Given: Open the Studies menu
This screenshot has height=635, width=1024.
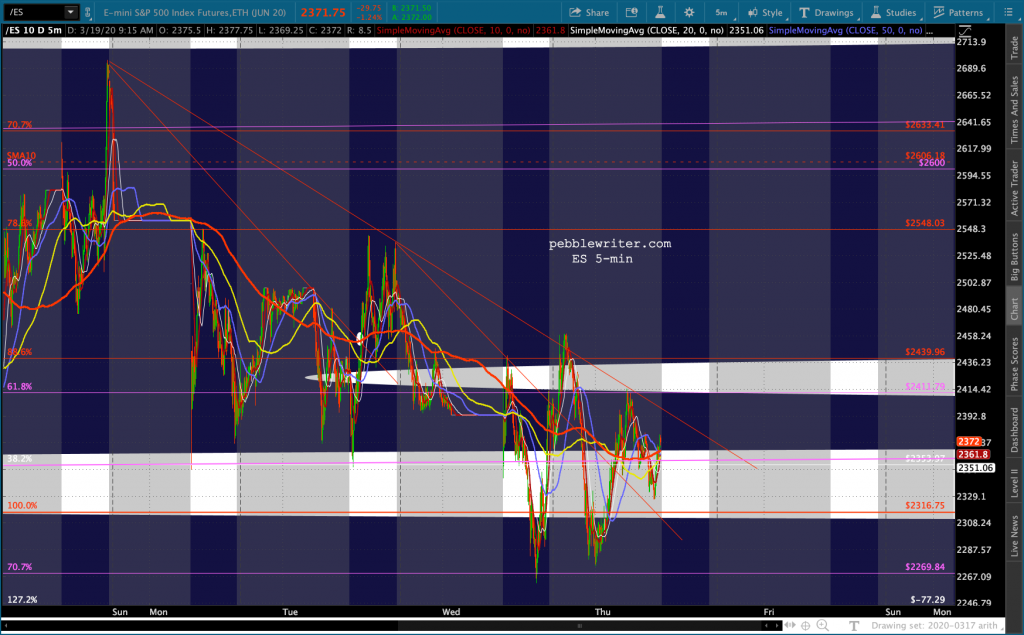Looking at the screenshot, I should [x=893, y=12].
